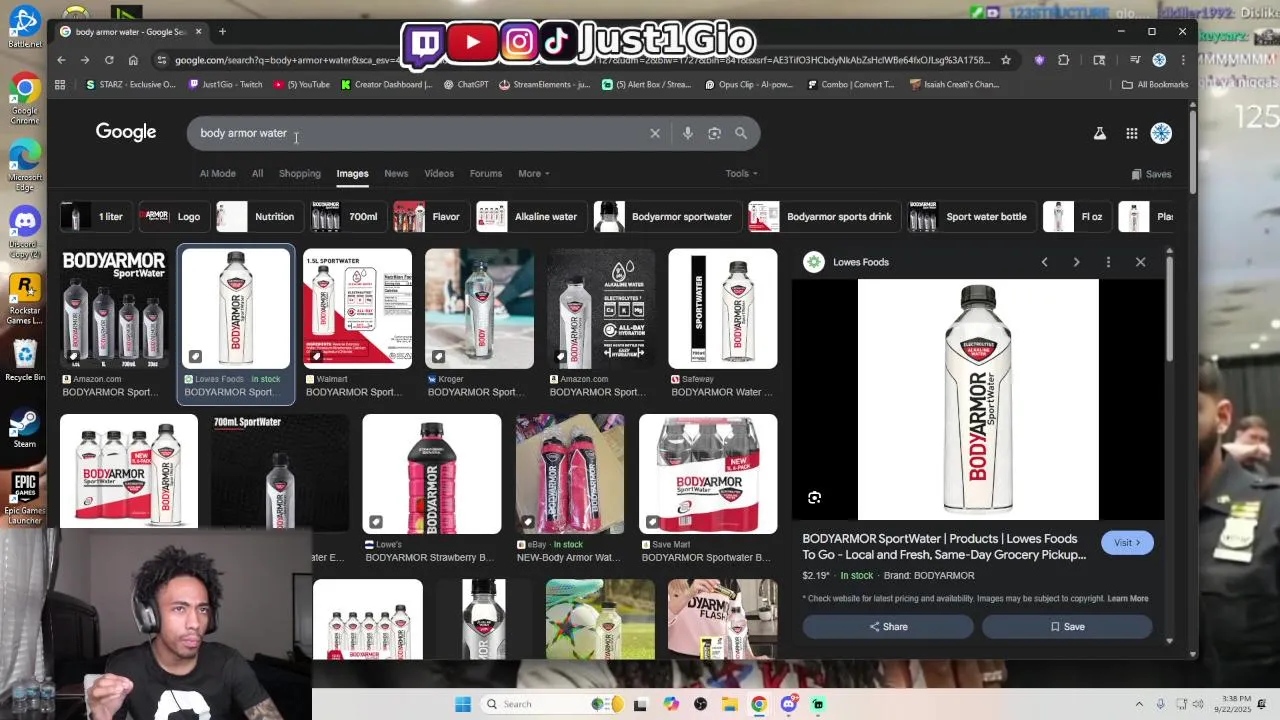Image resolution: width=1280 pixels, height=720 pixels.
Task: Open Google Search Labs flask icon
Action: click(1099, 133)
